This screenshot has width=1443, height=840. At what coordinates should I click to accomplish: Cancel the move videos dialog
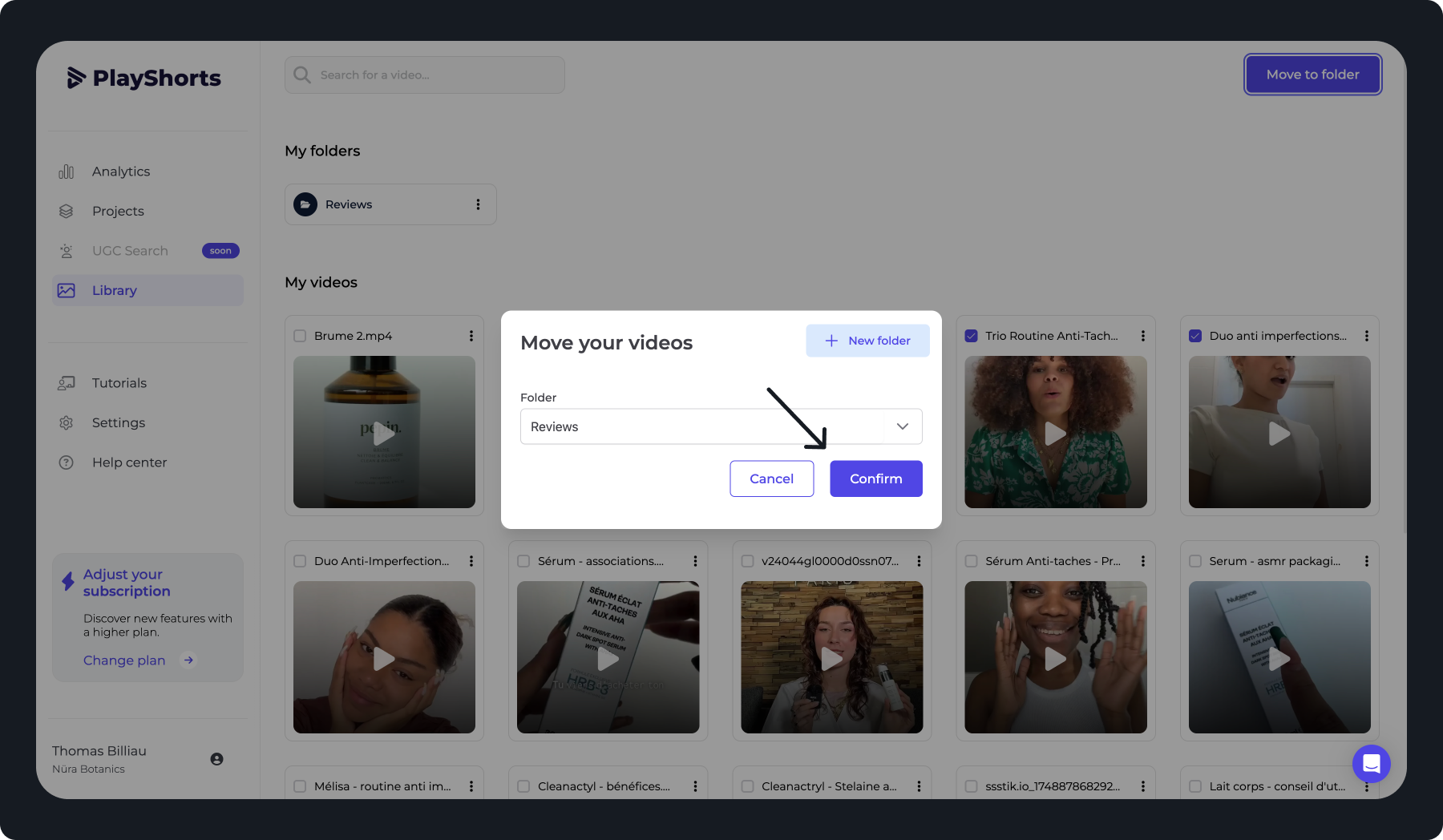tap(771, 479)
